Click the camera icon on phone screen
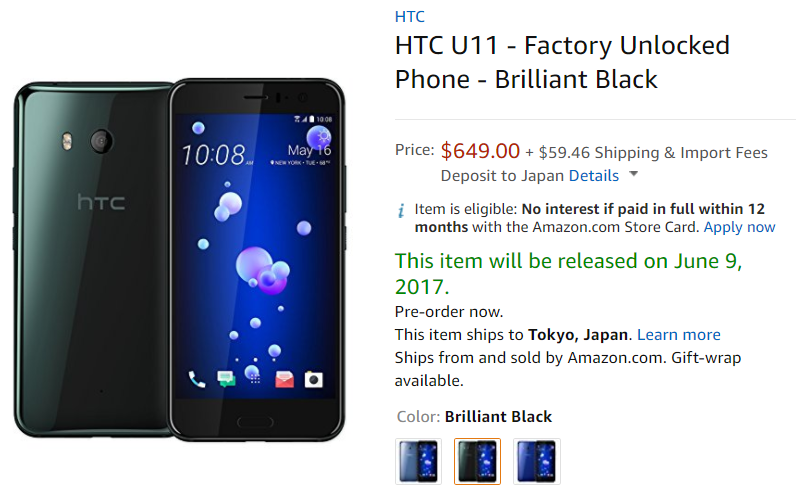Screen dimensions: 796x494 coord(314,379)
